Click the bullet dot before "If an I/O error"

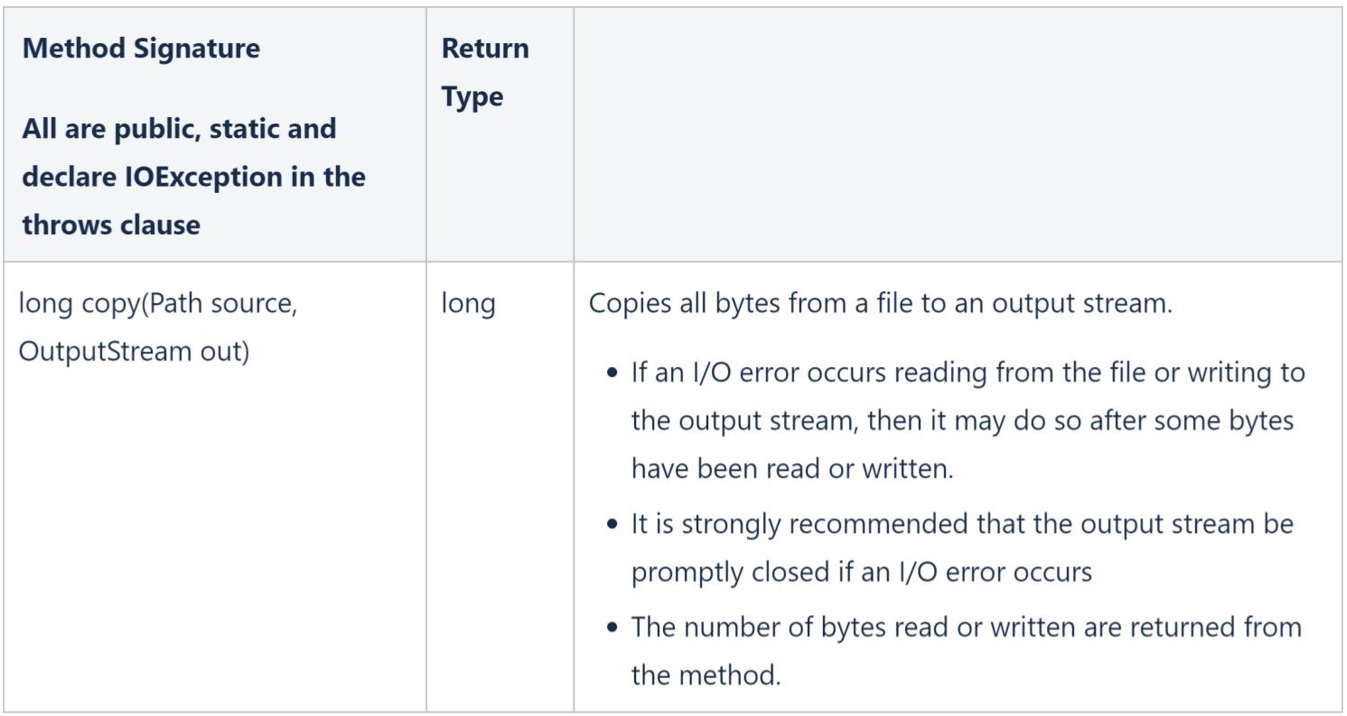pyautogui.click(x=613, y=374)
